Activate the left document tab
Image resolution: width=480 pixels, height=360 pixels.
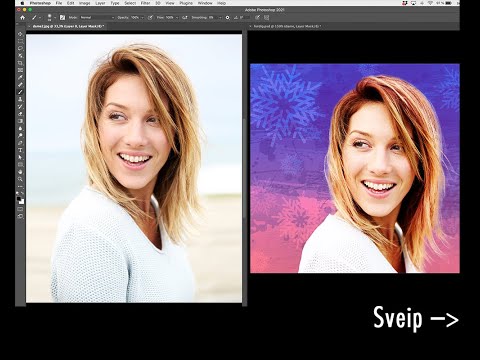[x=69, y=26]
